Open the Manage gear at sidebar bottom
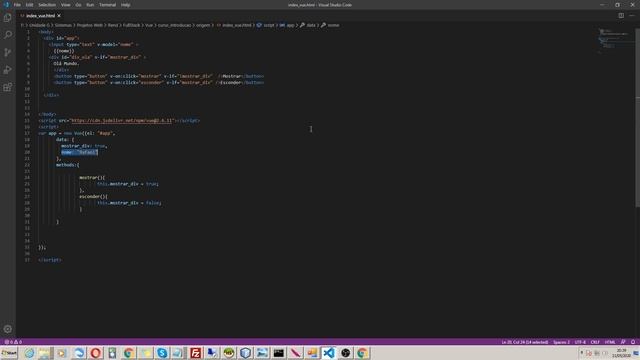640x360 pixels. (8, 329)
